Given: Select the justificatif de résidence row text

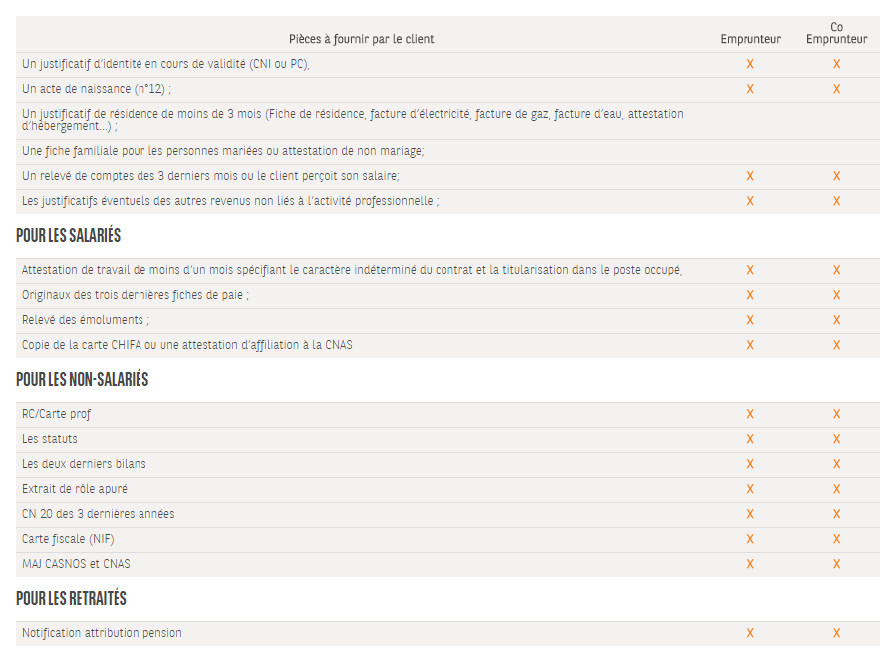Looking at the screenshot, I should pos(352,120).
